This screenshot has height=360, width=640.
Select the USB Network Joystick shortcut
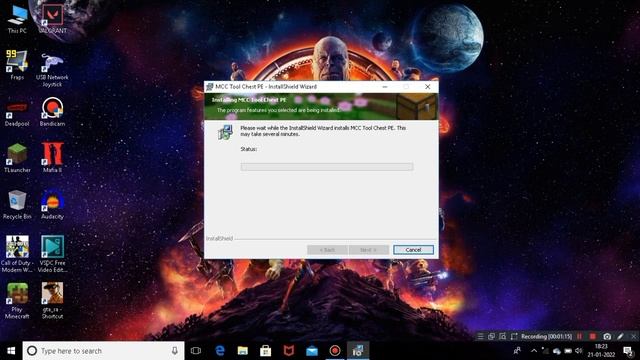[52, 69]
